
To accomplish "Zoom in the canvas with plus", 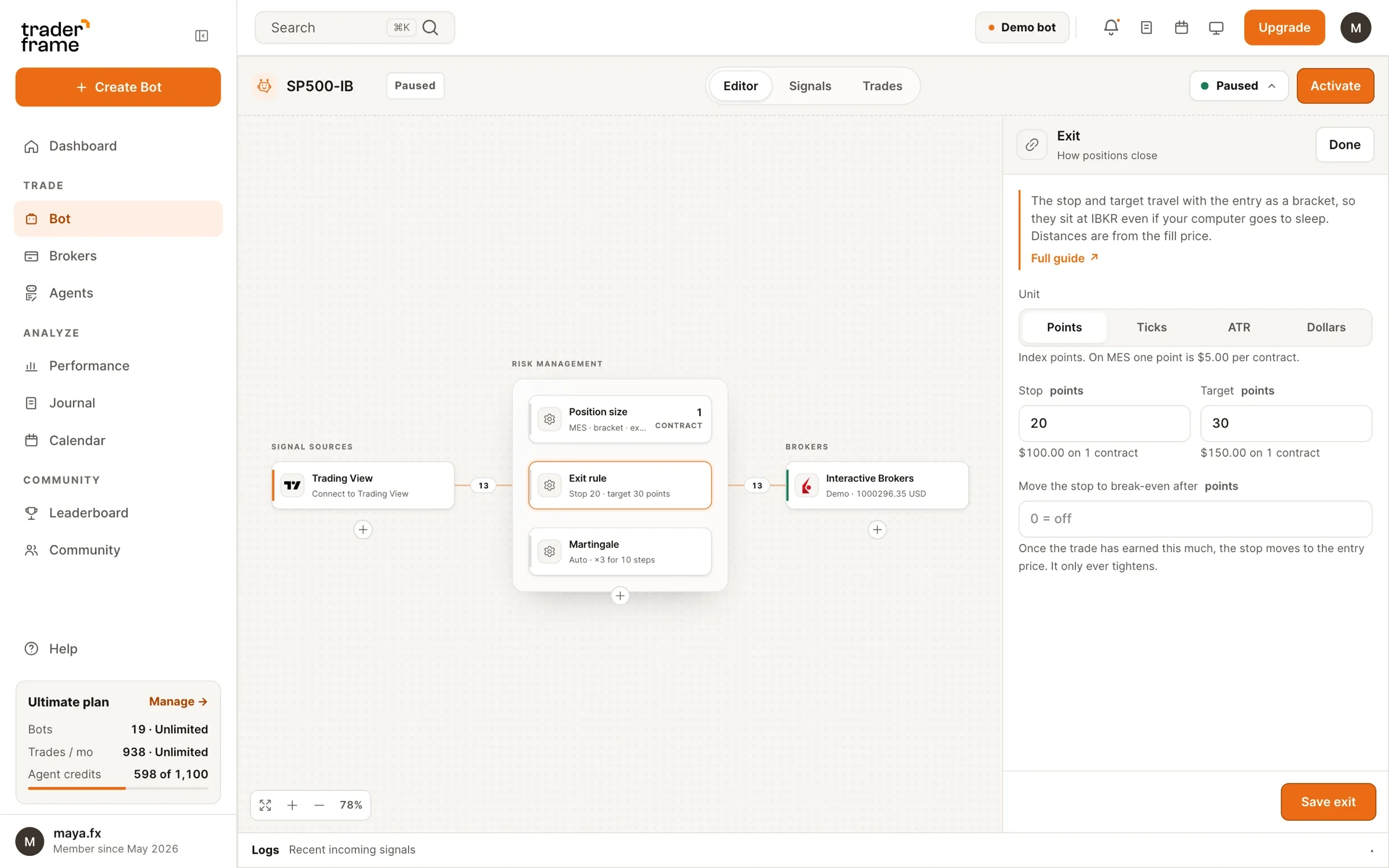I will 292,805.
